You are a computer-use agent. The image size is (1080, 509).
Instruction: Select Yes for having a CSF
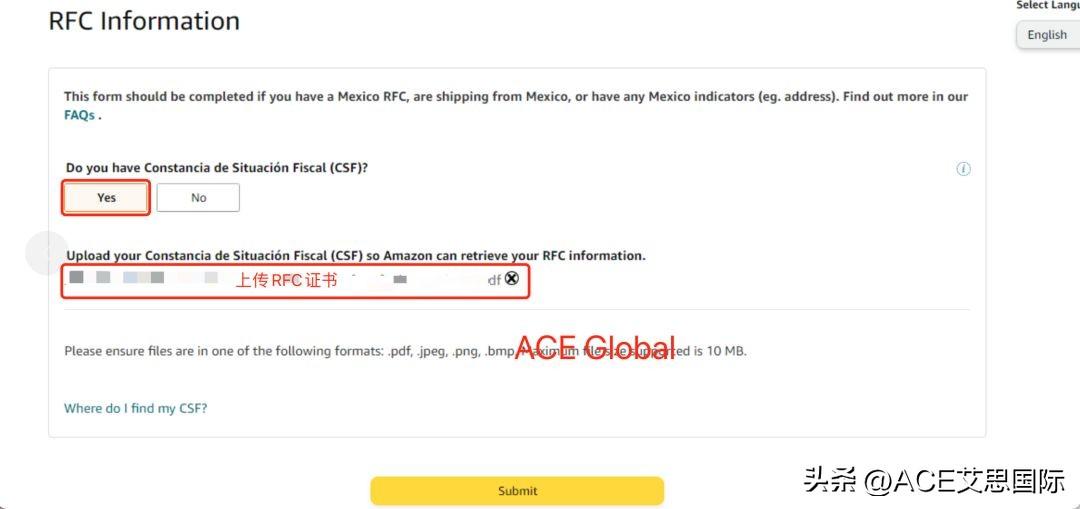(x=106, y=198)
